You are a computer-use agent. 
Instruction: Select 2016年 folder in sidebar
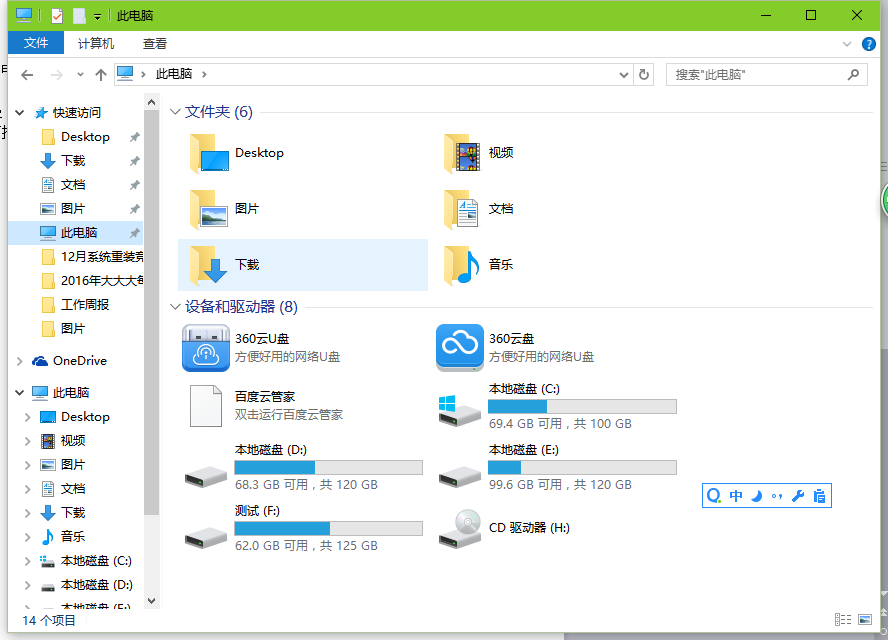(x=92, y=281)
